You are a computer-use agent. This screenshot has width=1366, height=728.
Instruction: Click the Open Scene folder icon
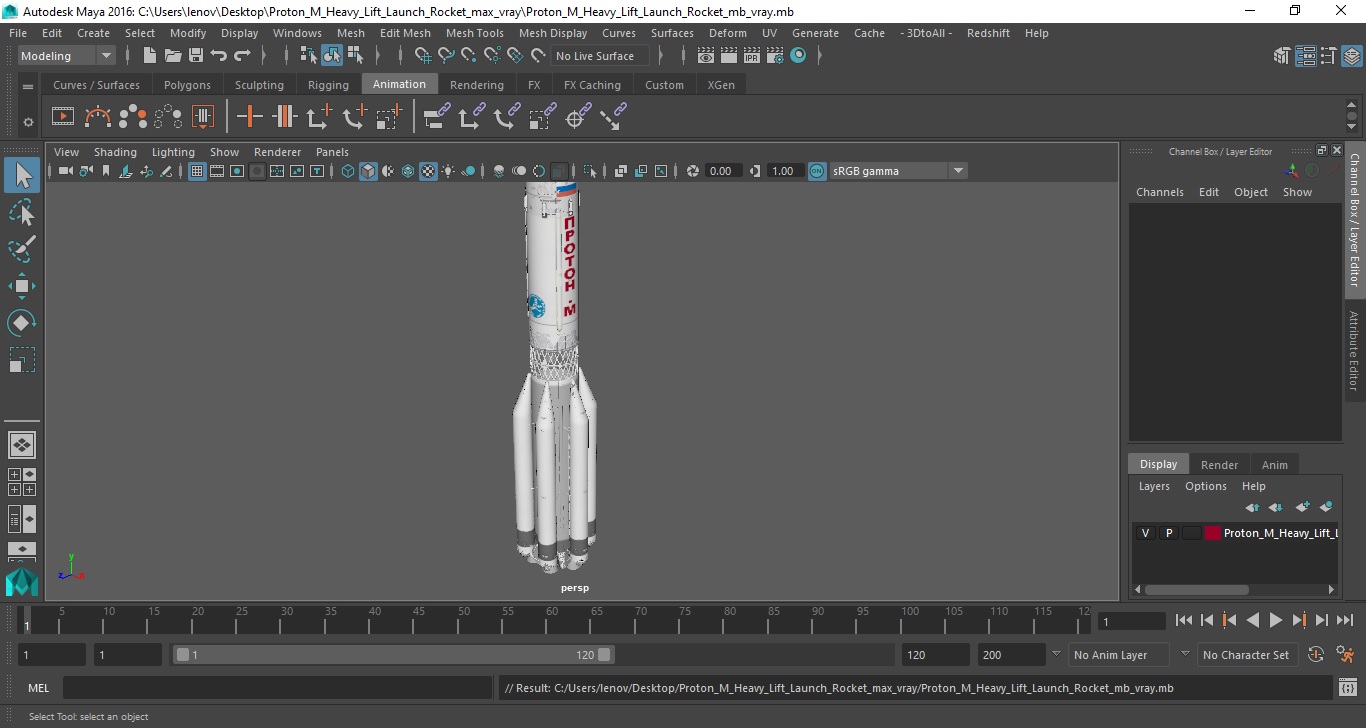click(173, 56)
